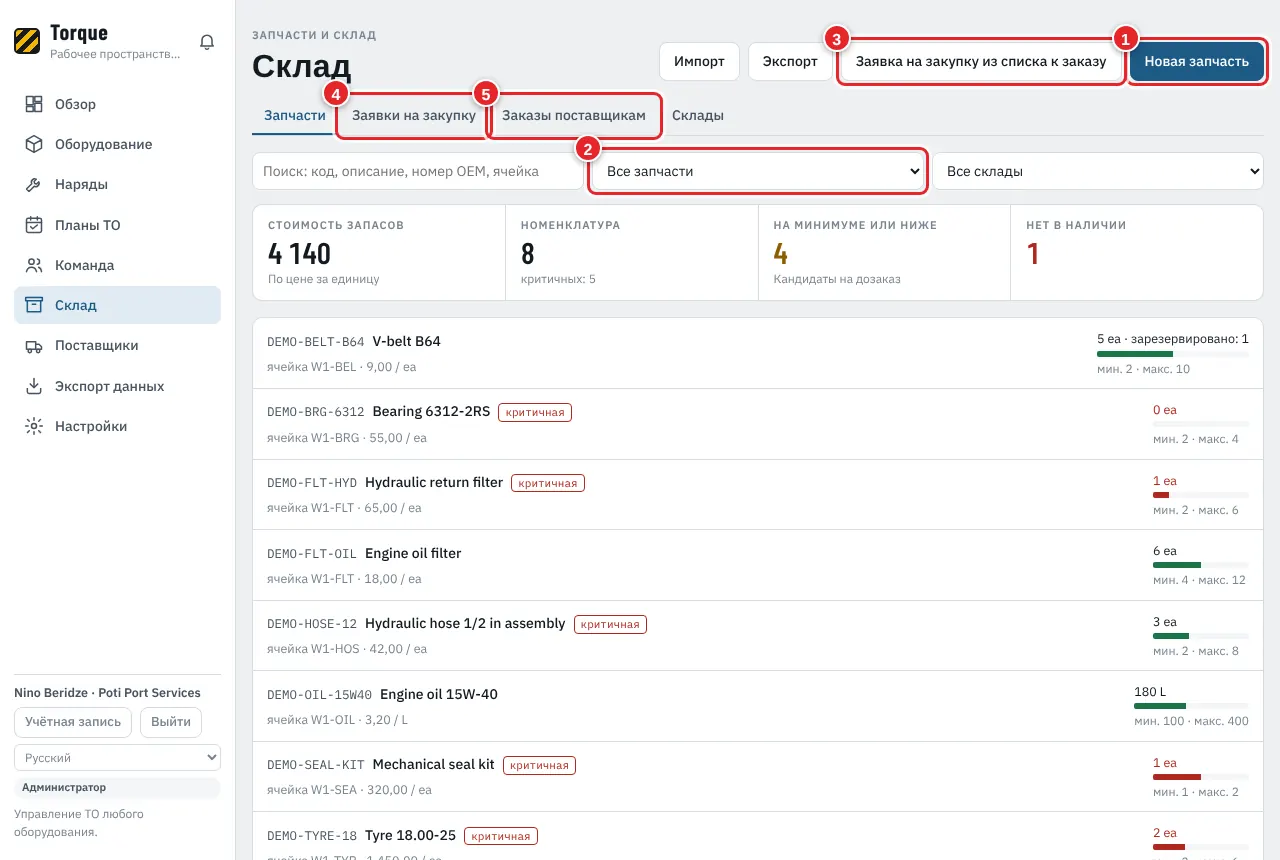Open the Русский language selector

tap(117, 758)
